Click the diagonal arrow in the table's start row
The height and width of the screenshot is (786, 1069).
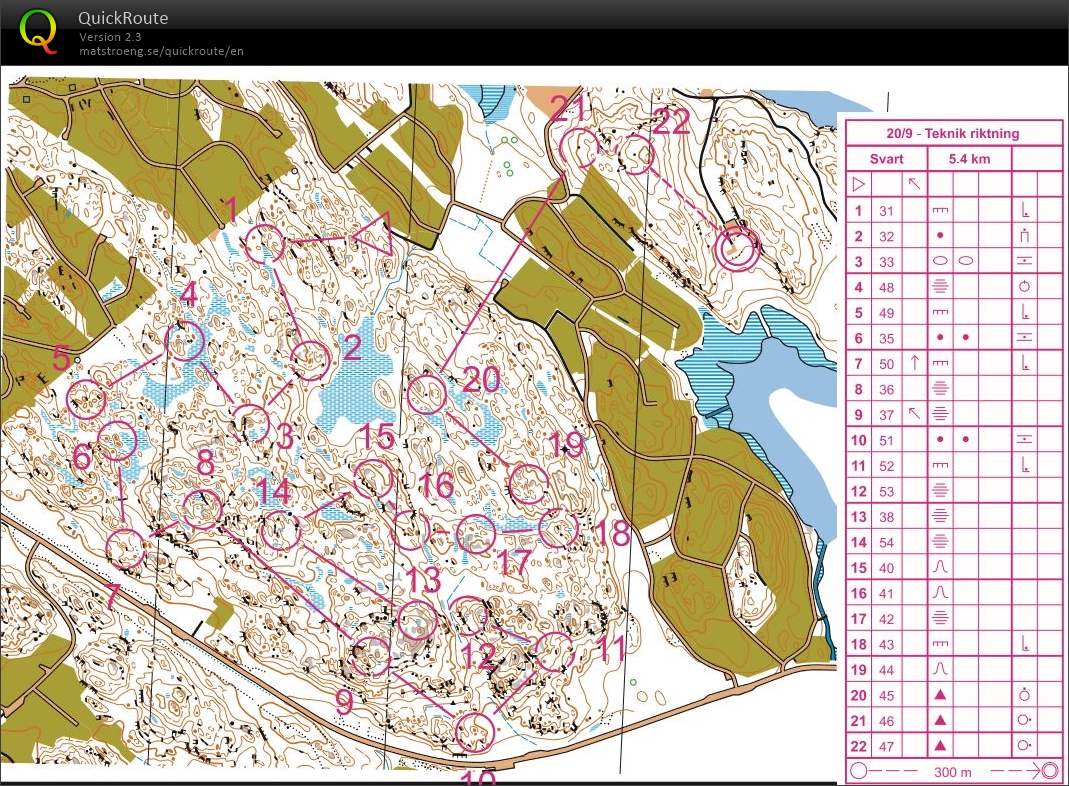[914, 183]
